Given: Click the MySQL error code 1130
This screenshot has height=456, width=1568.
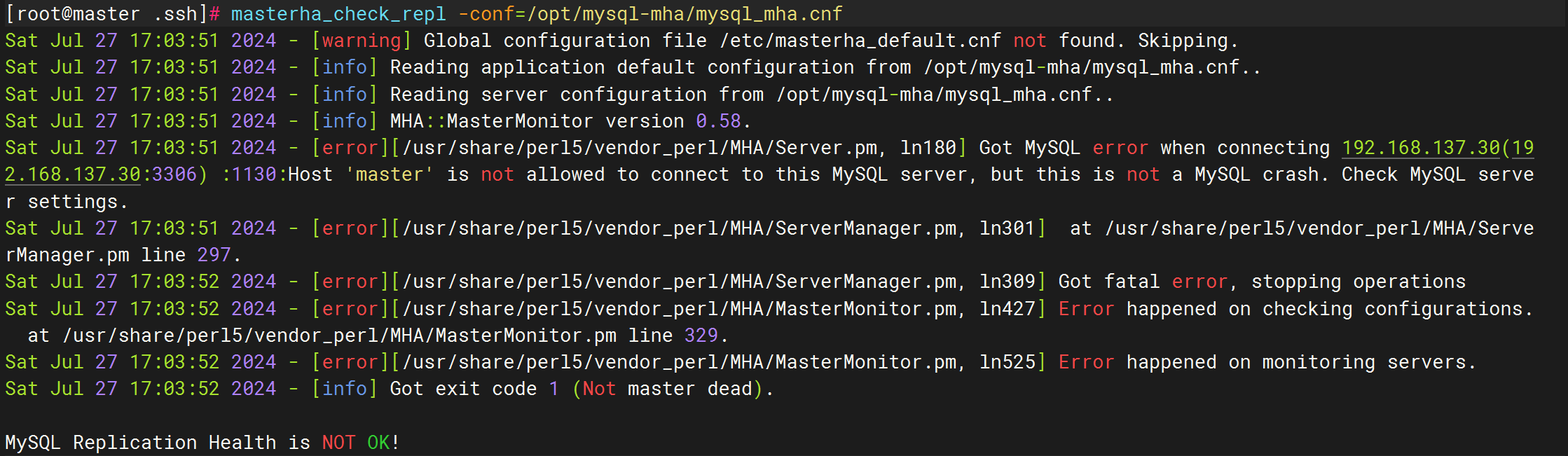Looking at the screenshot, I should pos(254,174).
